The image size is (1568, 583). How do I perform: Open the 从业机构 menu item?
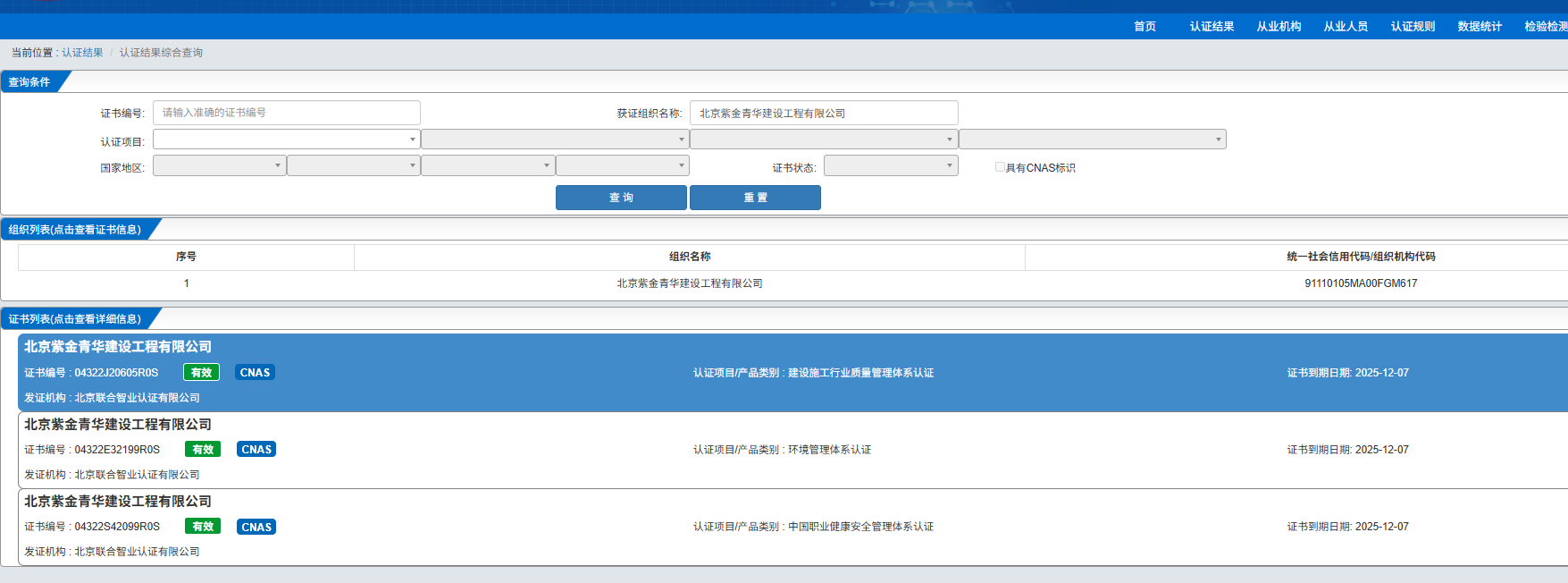[x=1279, y=27]
